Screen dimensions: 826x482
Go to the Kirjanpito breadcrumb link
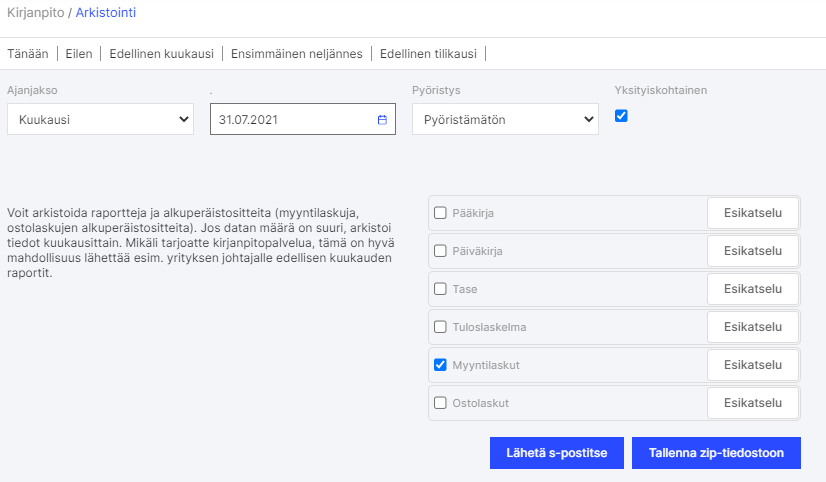tap(35, 13)
